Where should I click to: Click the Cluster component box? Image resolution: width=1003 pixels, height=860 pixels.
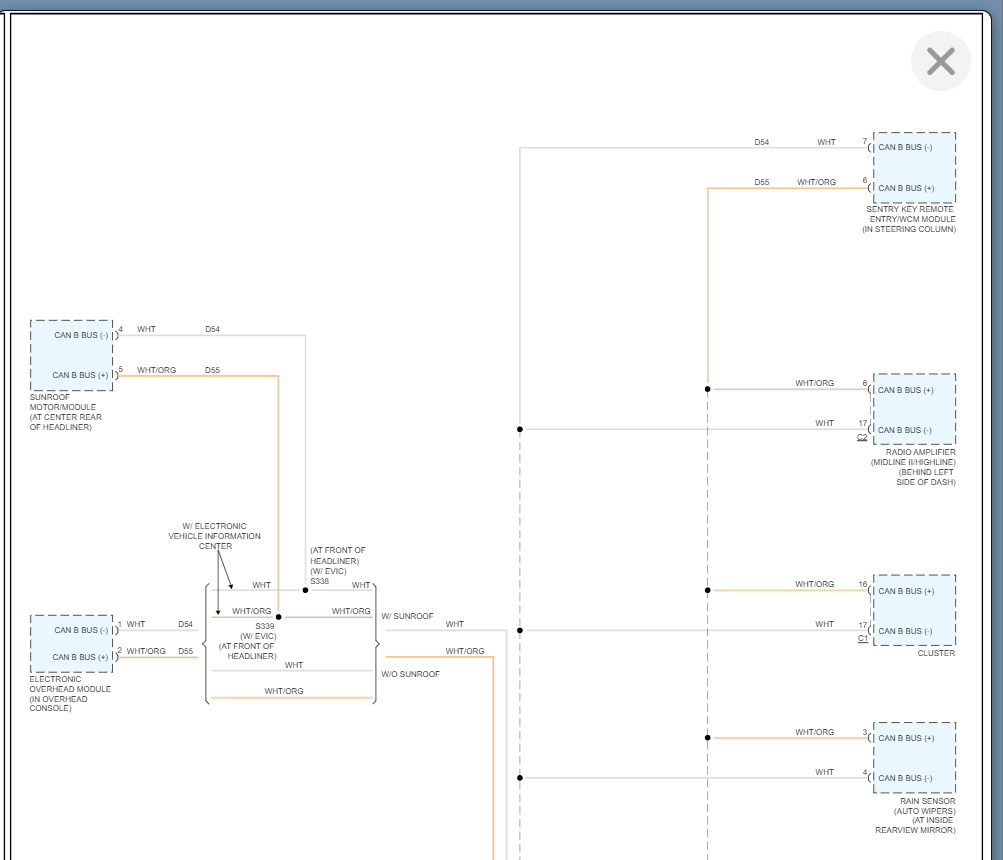click(913, 610)
